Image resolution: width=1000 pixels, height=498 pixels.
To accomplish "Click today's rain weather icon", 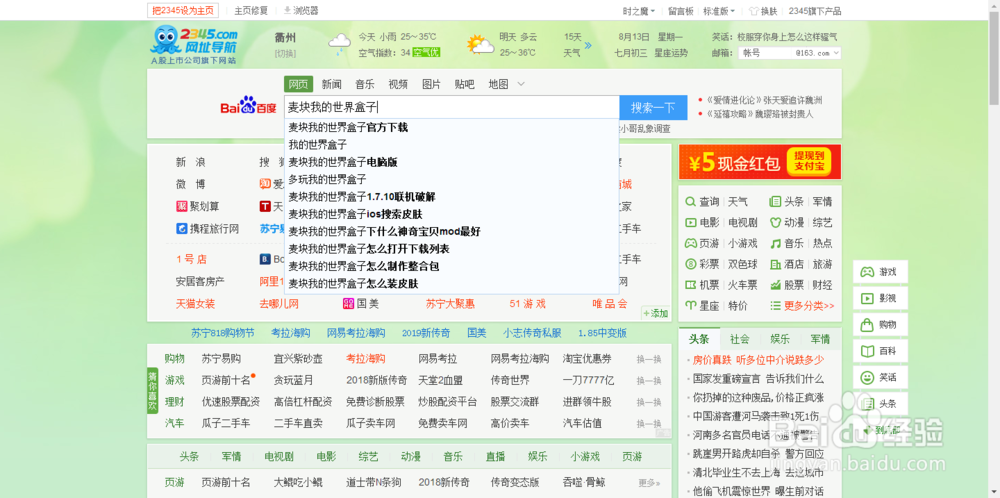I will pyautogui.click(x=339, y=43).
